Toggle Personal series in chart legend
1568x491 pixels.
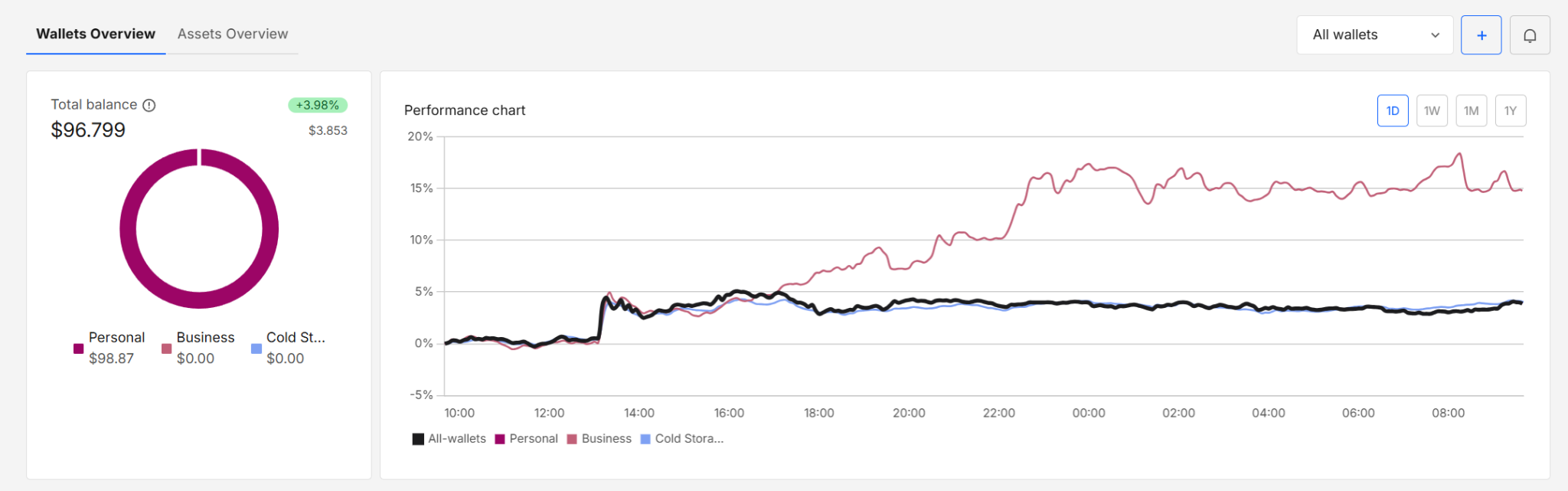(527, 439)
